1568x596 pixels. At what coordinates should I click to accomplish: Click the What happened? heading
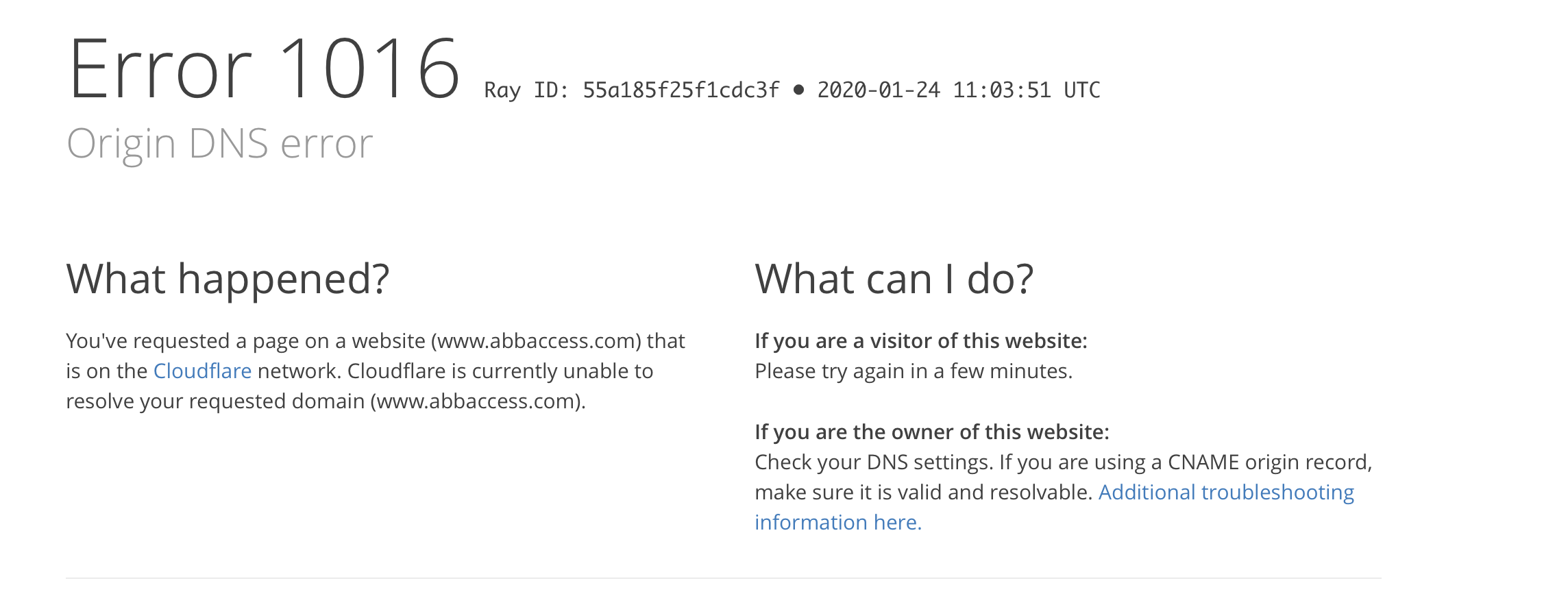(x=228, y=279)
